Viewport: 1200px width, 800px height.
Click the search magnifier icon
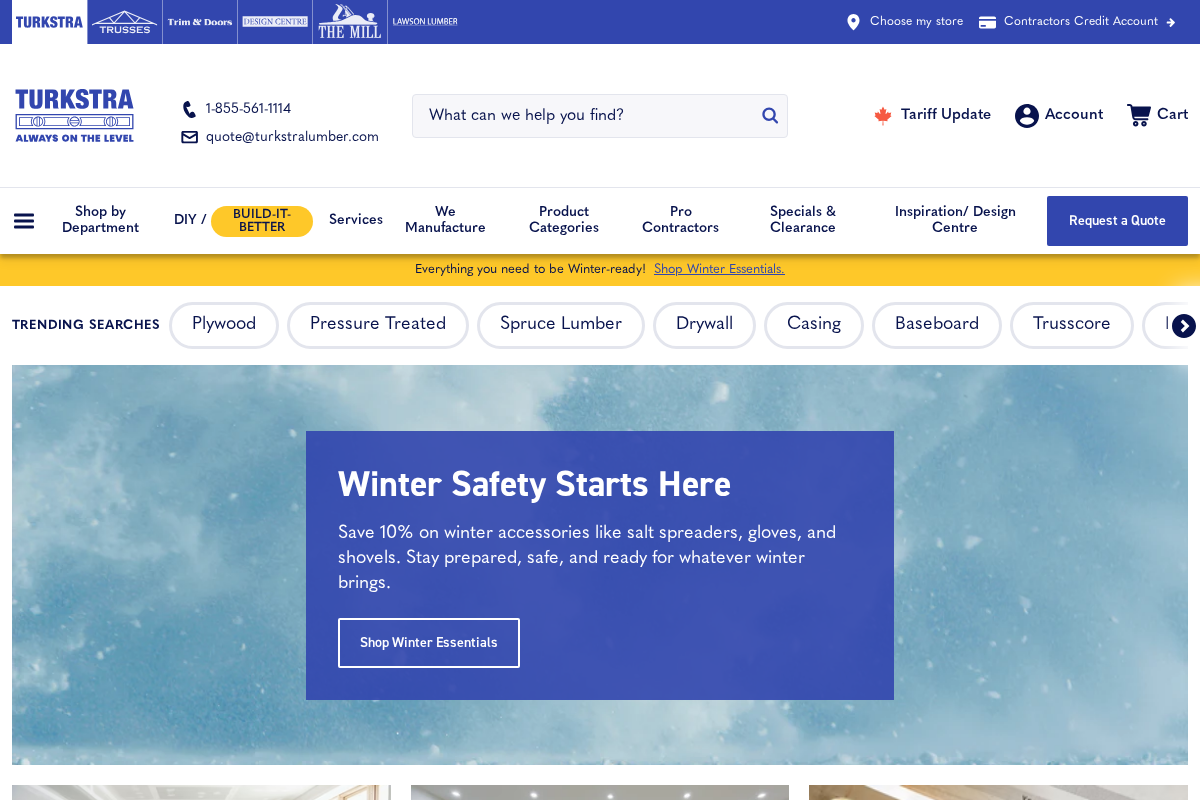[x=769, y=115]
